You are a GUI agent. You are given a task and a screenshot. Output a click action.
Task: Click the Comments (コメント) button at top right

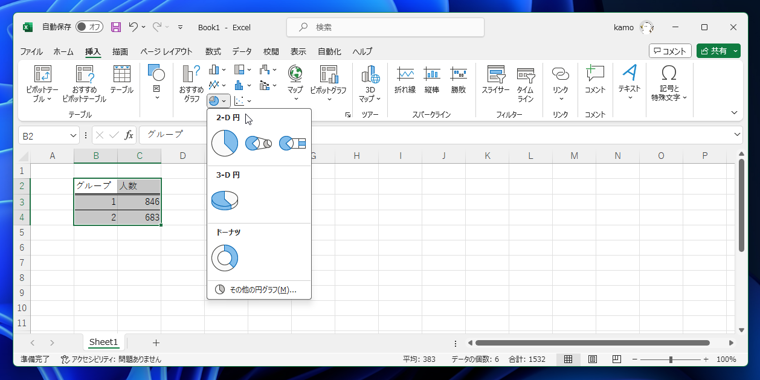pos(670,51)
